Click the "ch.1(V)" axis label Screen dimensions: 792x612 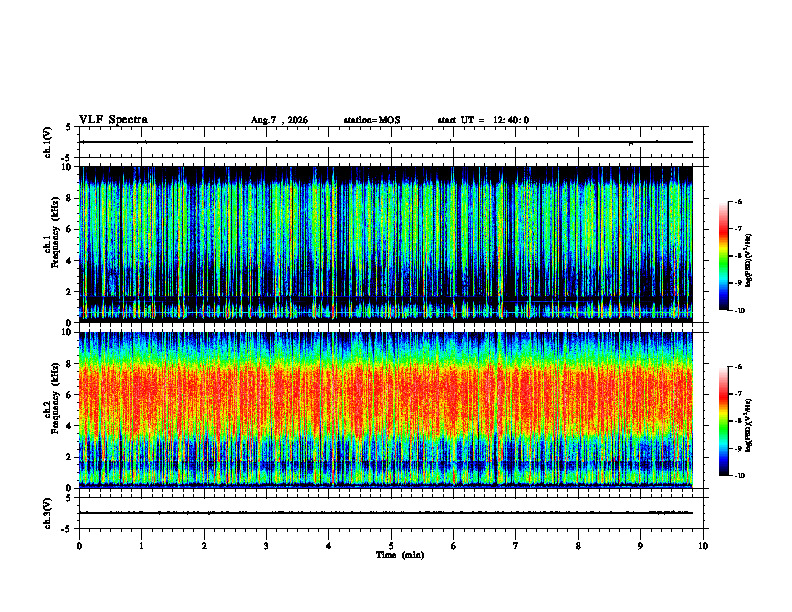click(x=47, y=142)
